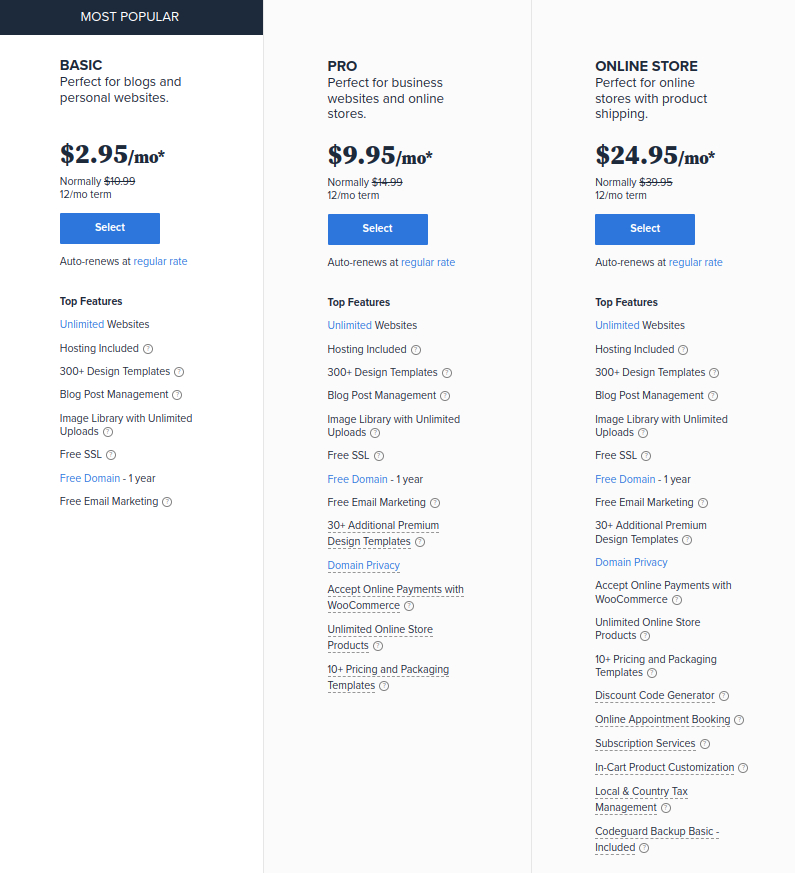Image resolution: width=795 pixels, height=873 pixels.
Task: Click info icon beside Online Store 300+ Design Templates
Action: [x=714, y=373]
